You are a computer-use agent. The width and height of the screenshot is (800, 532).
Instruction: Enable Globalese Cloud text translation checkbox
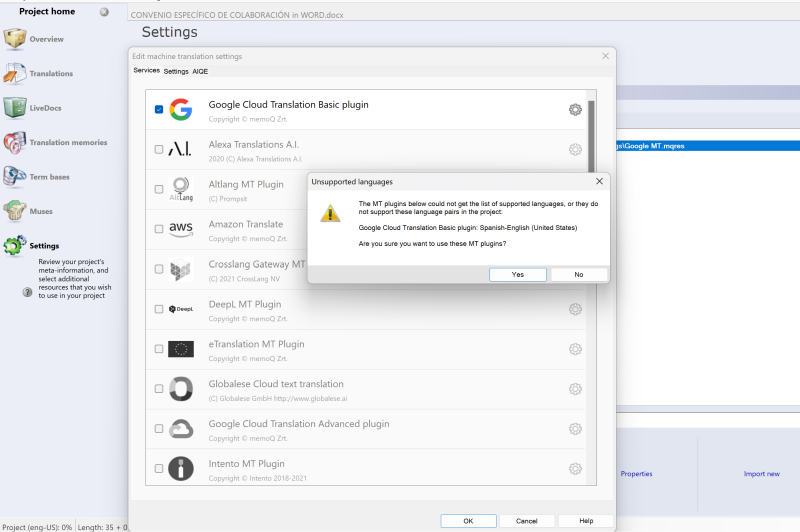click(159, 389)
